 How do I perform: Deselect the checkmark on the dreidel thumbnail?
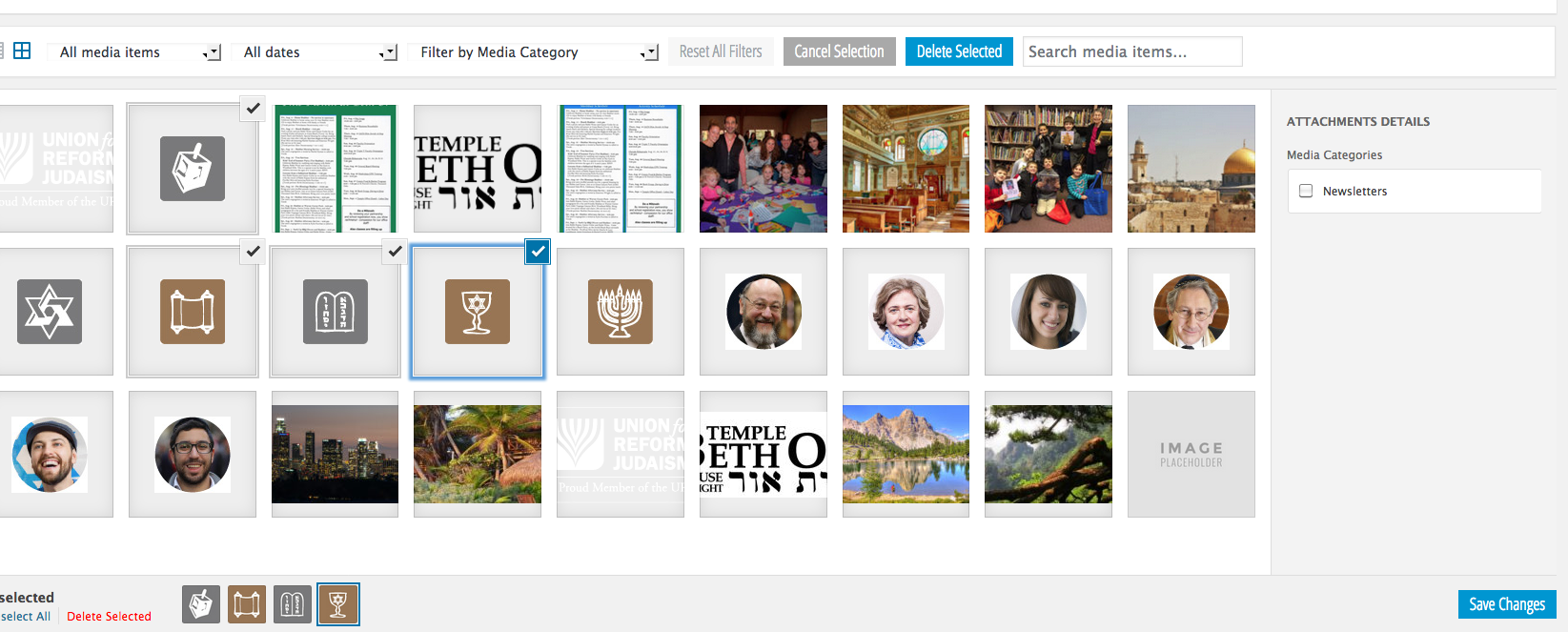point(253,109)
